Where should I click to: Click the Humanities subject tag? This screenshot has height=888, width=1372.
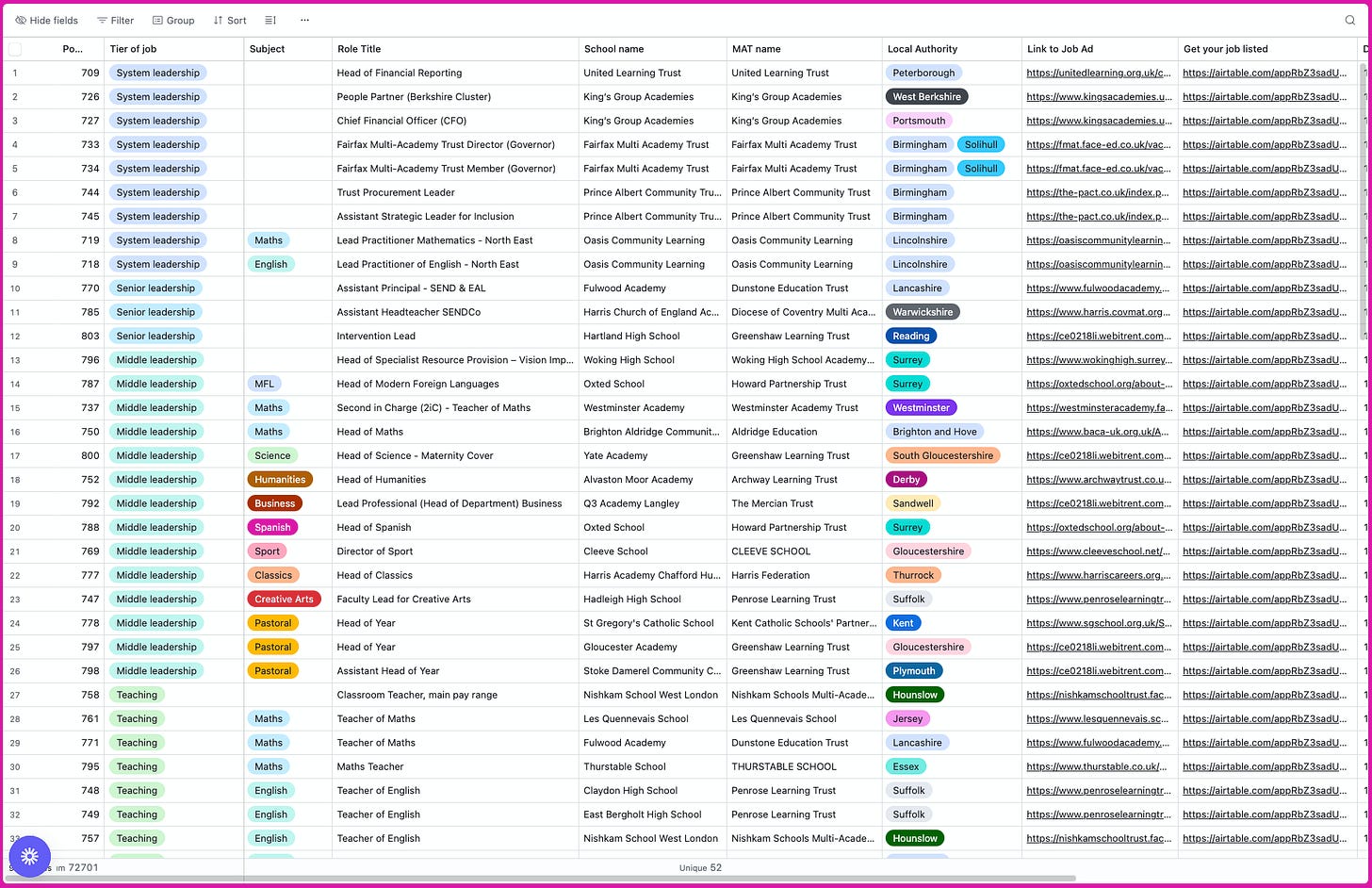pos(280,480)
